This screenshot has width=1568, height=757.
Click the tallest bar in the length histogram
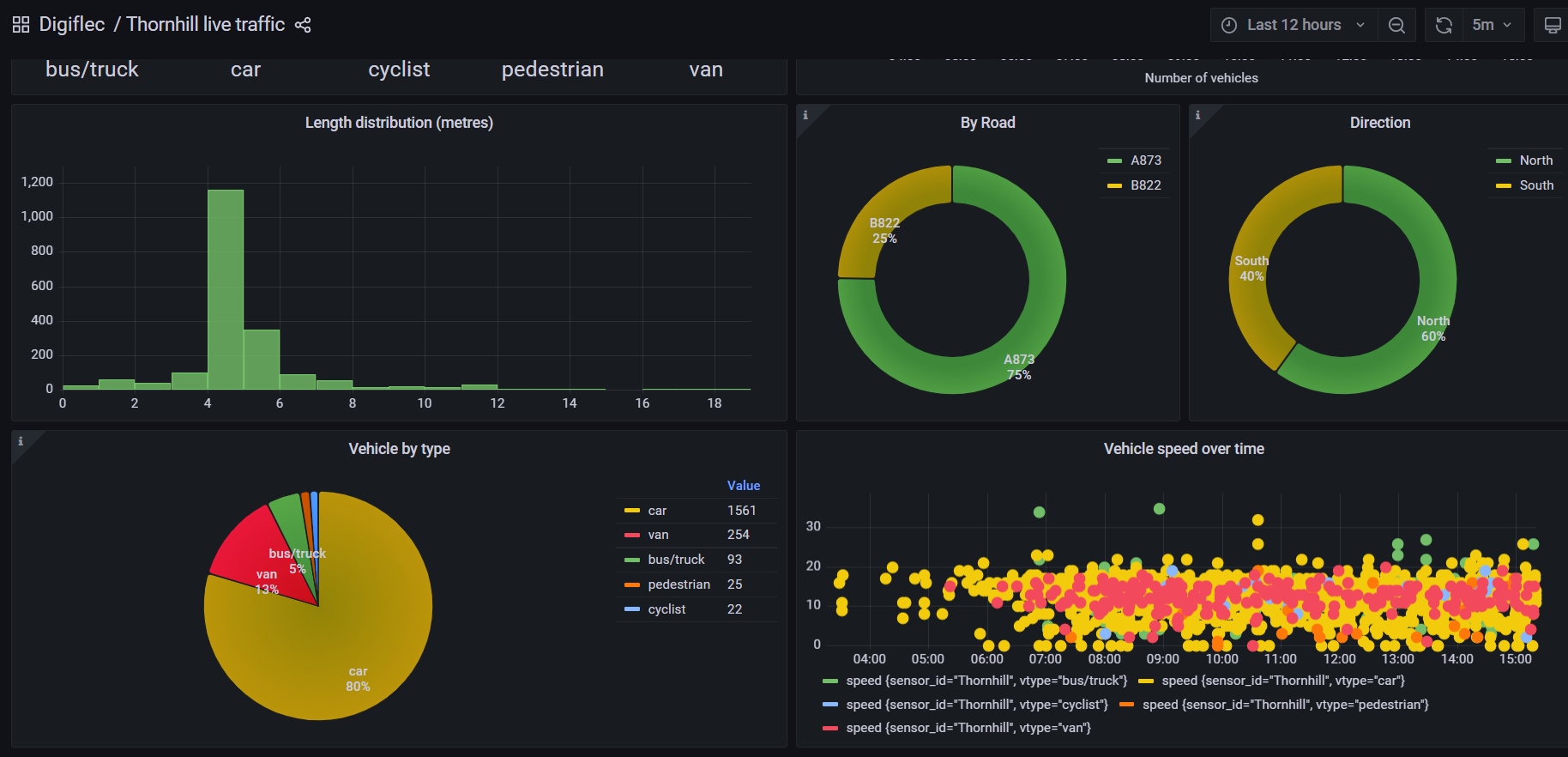[226, 289]
